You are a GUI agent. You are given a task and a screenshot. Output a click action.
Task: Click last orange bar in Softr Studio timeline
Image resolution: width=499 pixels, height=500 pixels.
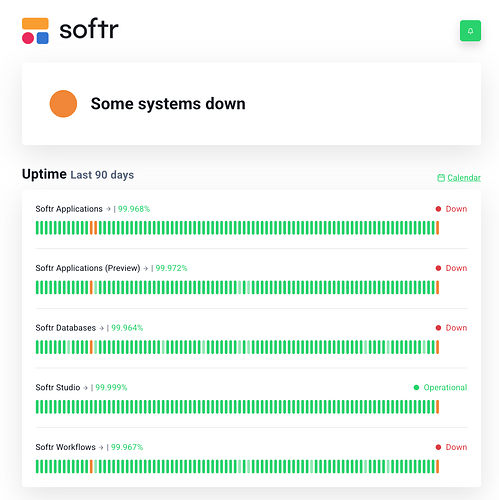pos(437,407)
